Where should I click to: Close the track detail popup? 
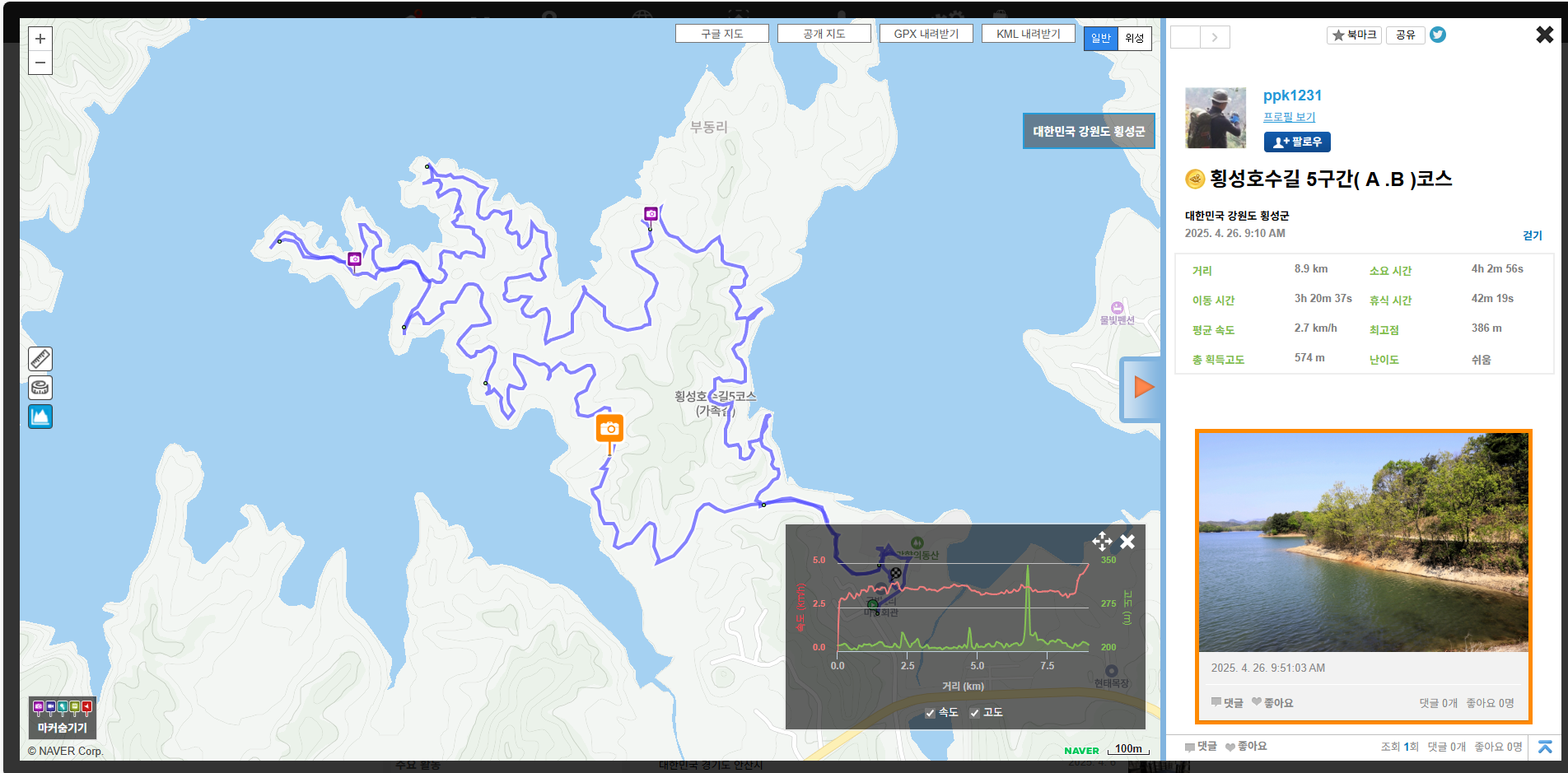tap(1544, 35)
